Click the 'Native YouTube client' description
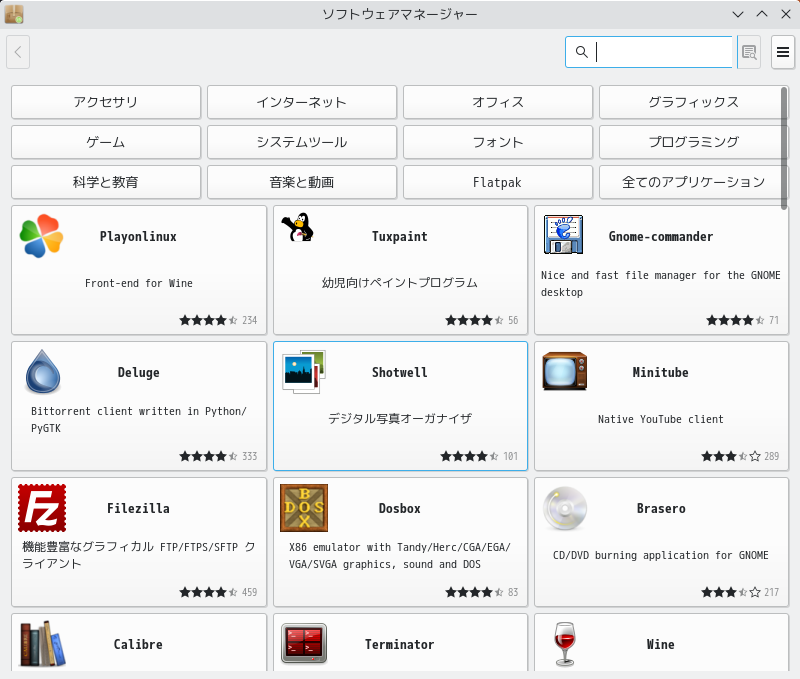This screenshot has height=679, width=800. (x=661, y=419)
